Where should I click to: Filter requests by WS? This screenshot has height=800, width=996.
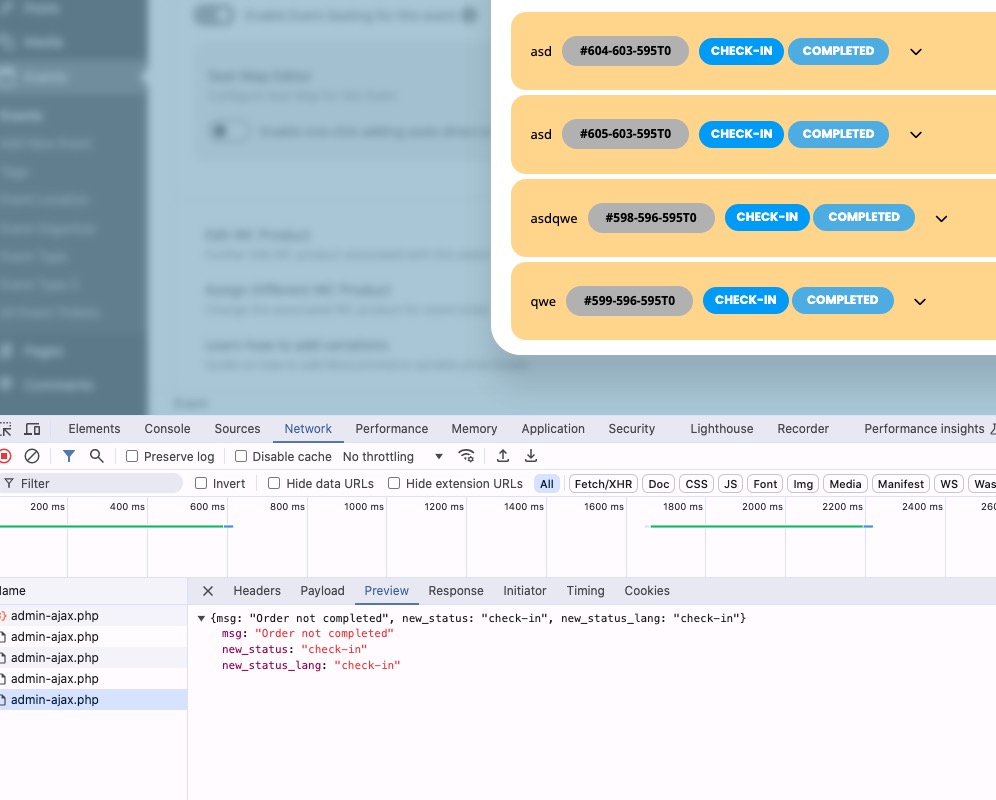coord(949,484)
